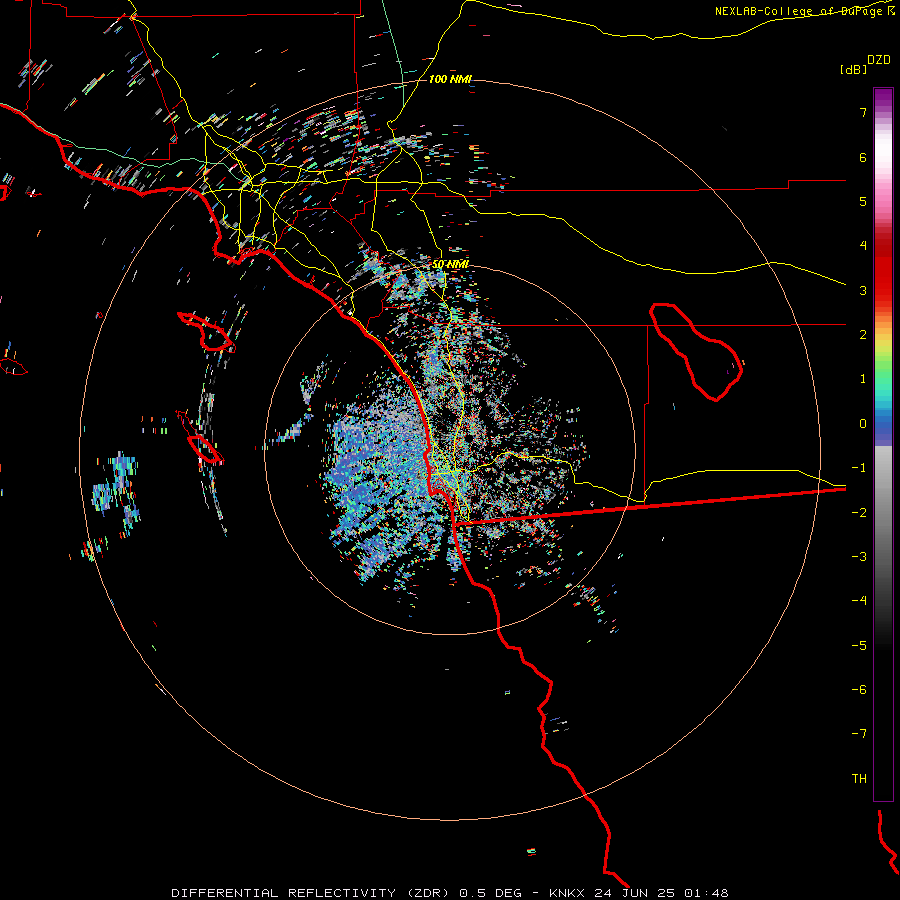Click the 5 value on color scale
This screenshot has width=900, height=900.
(x=863, y=201)
